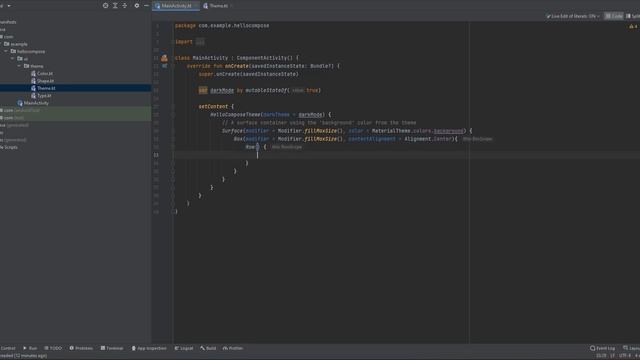Hide the project panel with minus icon
The width and height of the screenshot is (640, 360).
146,6
